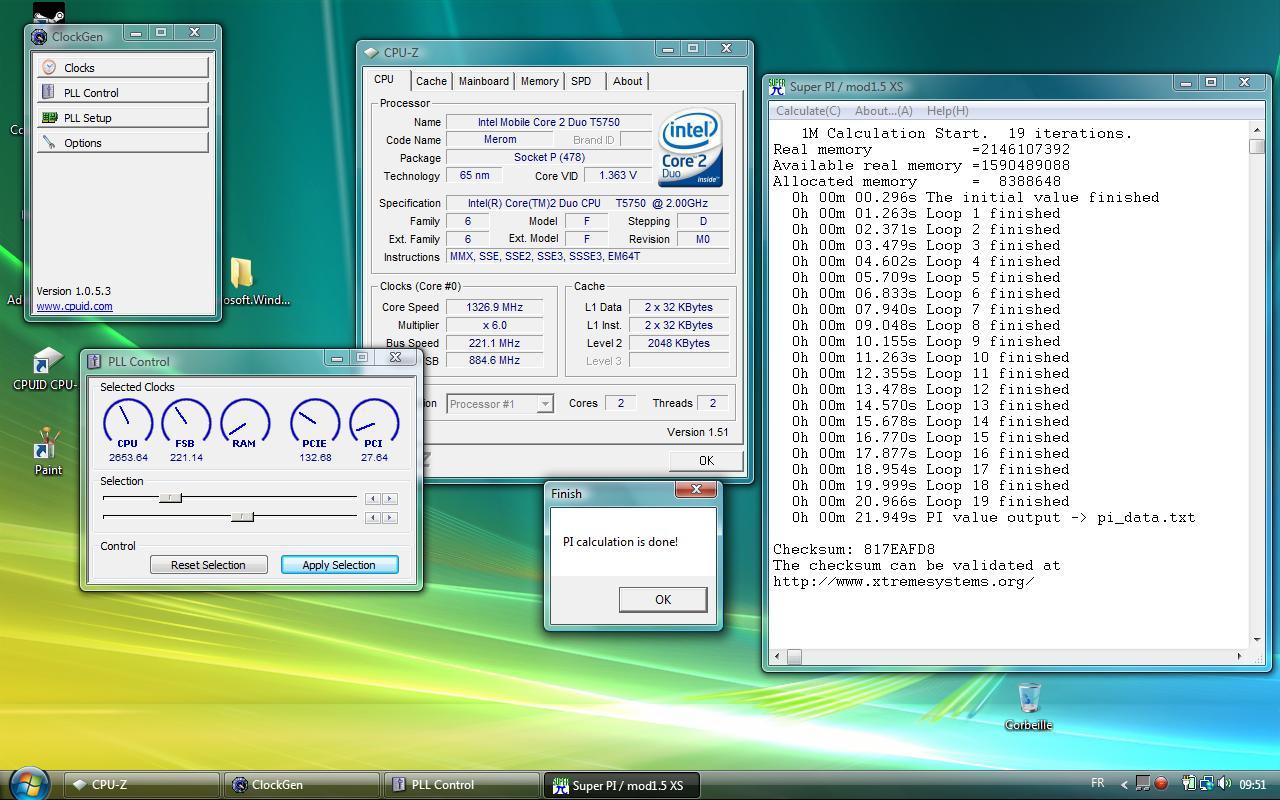Click the red circle tray icon
Screen dimensions: 1280x800
pyautogui.click(x=1161, y=784)
